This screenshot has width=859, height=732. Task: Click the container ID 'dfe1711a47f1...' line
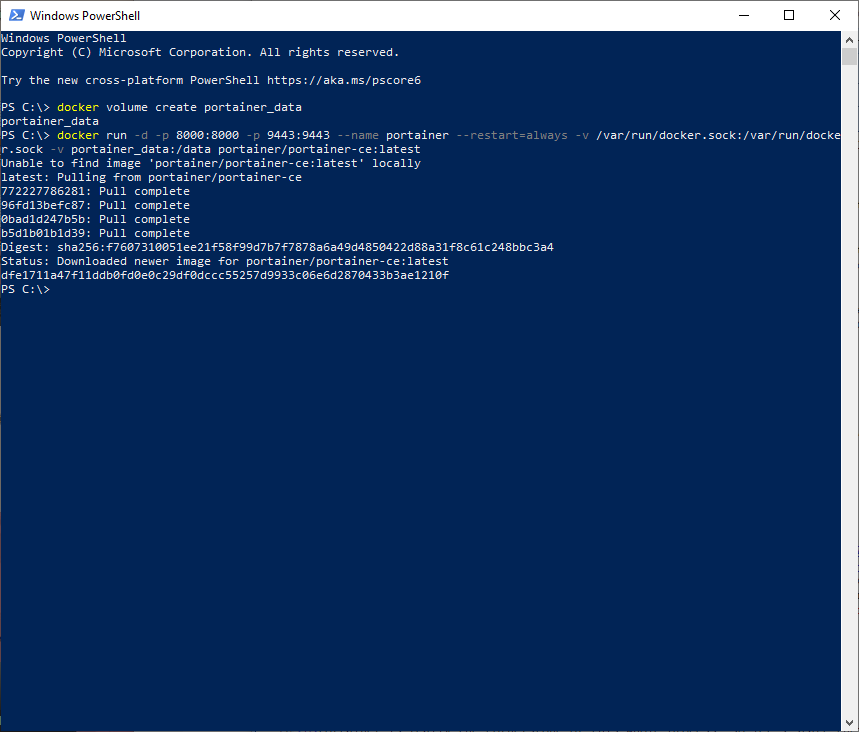[225, 275]
